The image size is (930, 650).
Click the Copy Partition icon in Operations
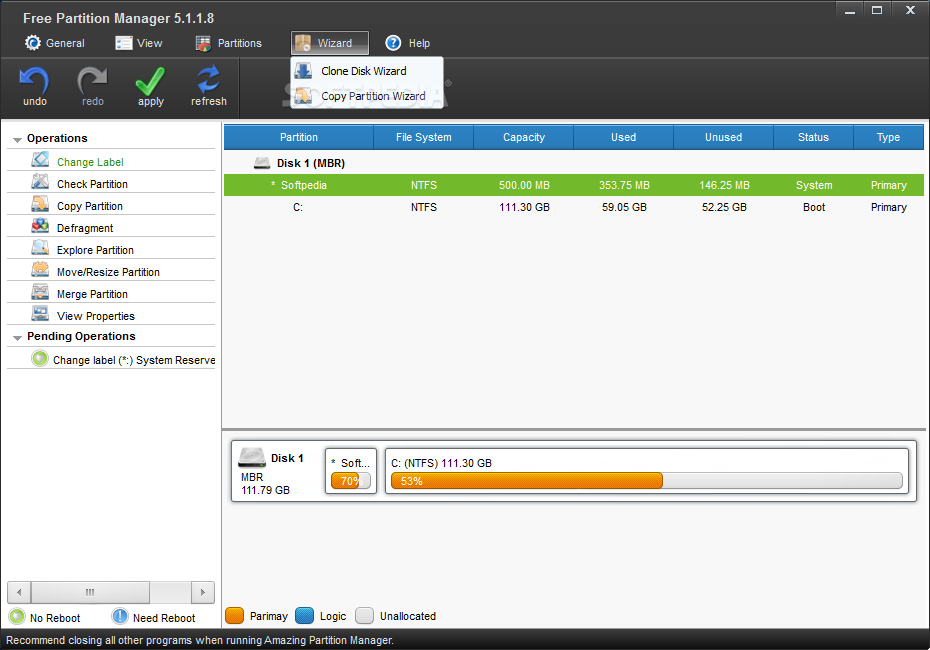click(x=40, y=204)
